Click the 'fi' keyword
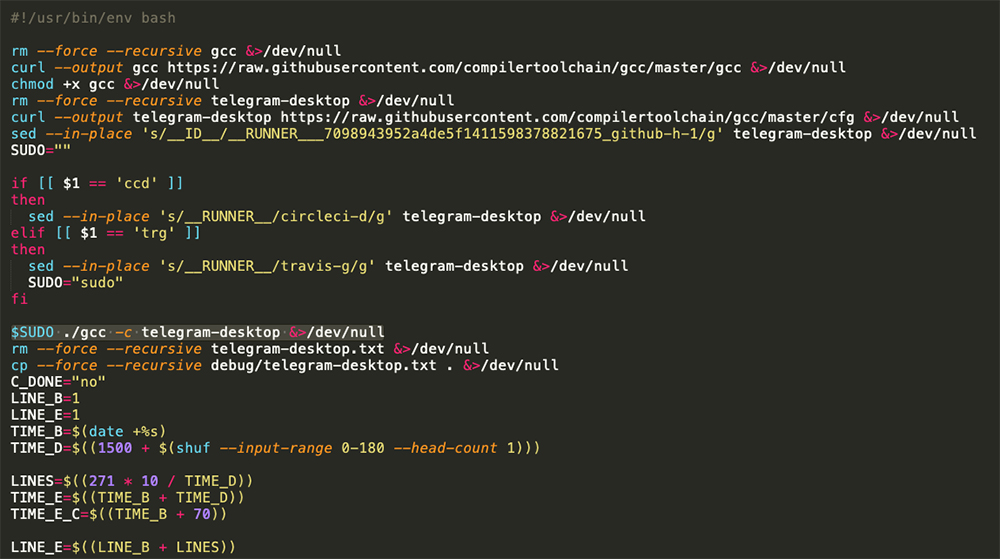 [19, 300]
